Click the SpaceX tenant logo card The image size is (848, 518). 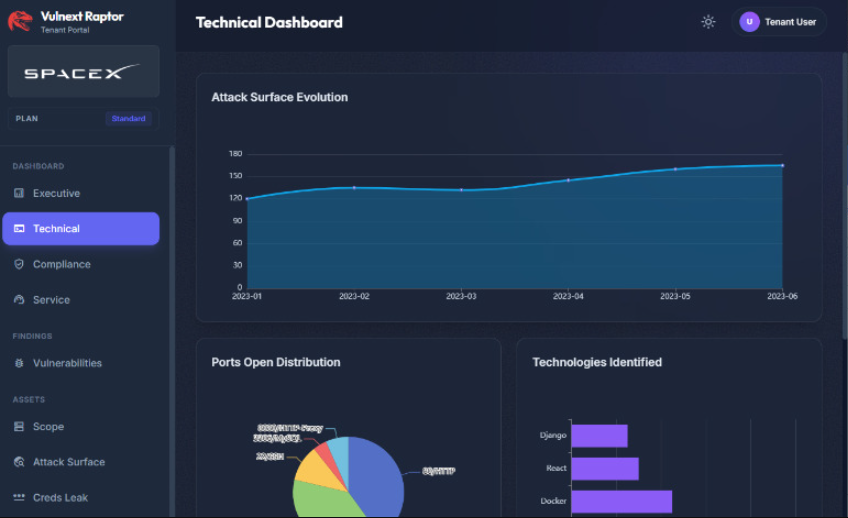pyautogui.click(x=83, y=71)
